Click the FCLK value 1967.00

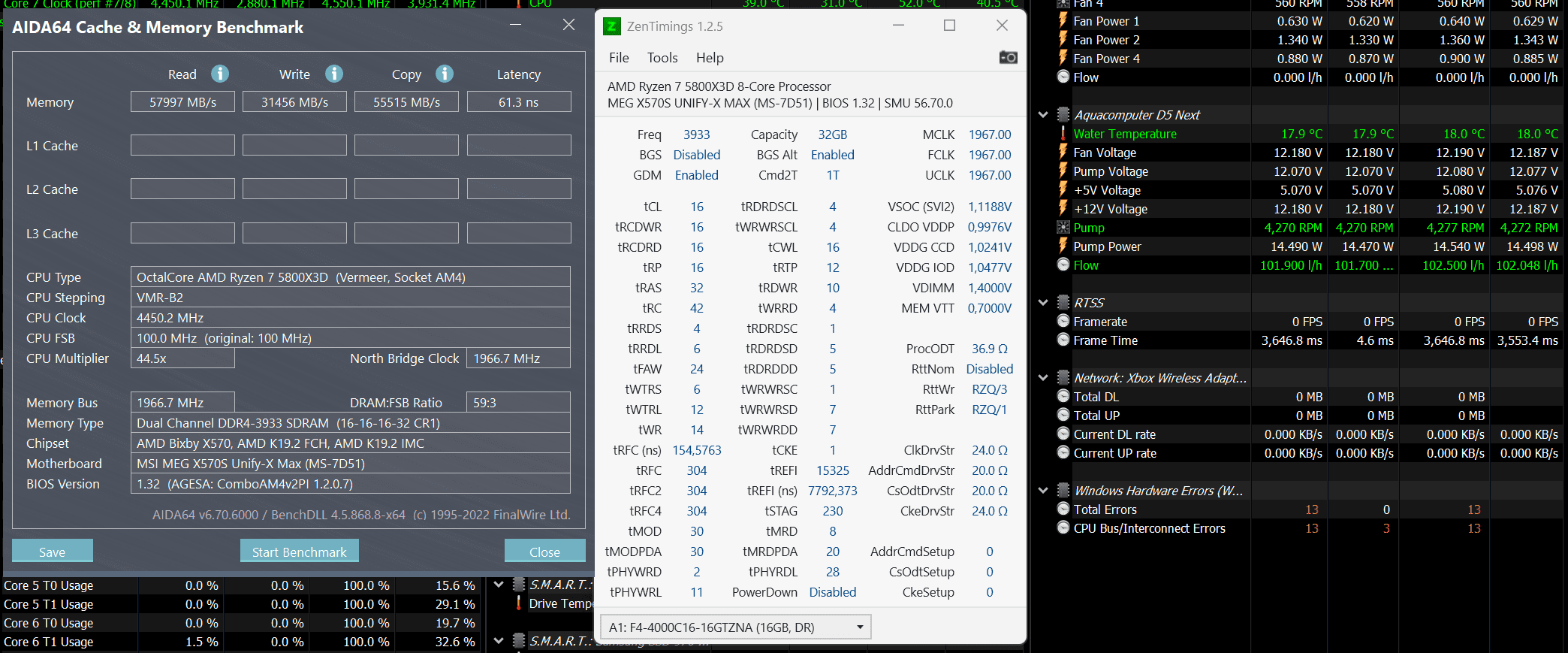989,155
